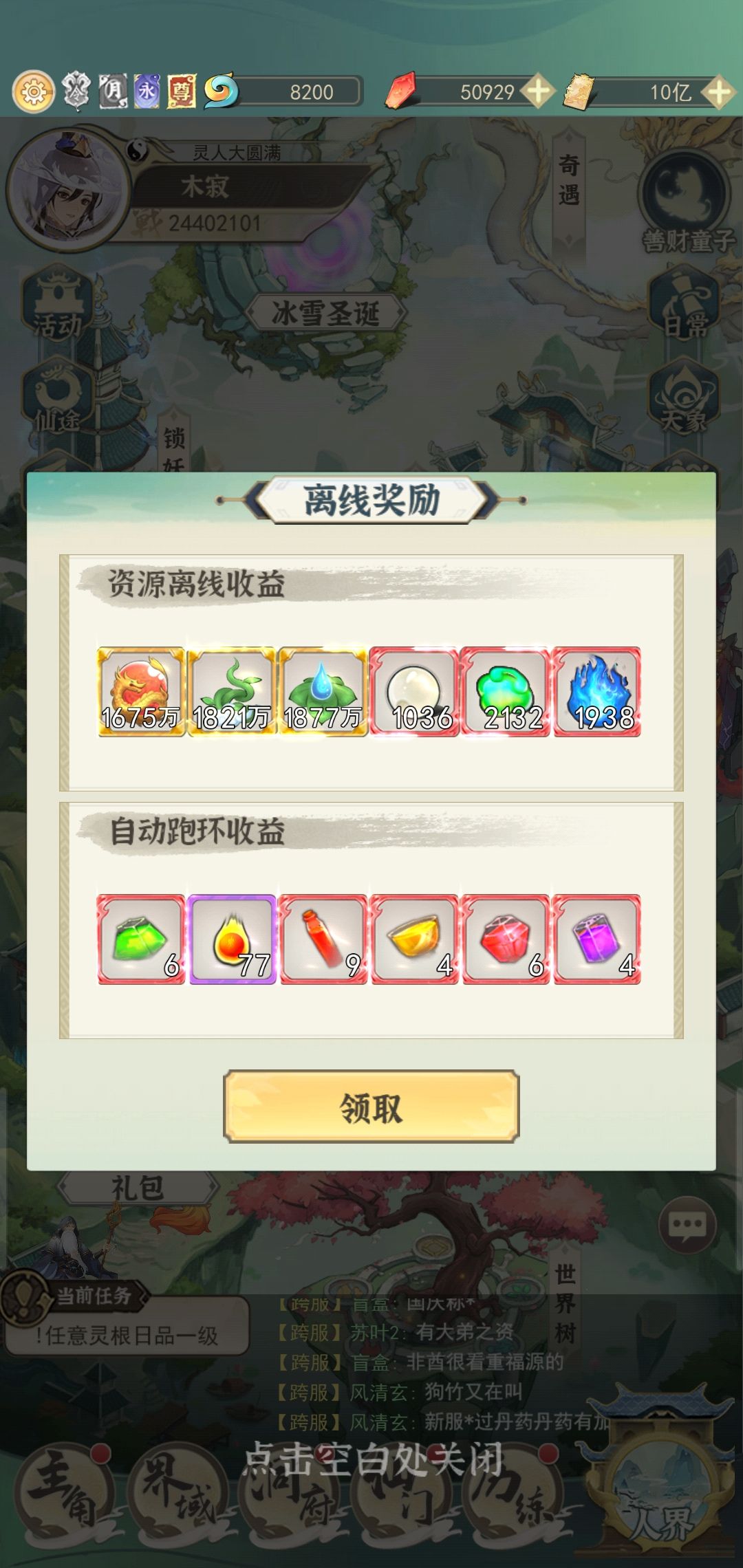Add more gold tickets with plus

click(719, 91)
